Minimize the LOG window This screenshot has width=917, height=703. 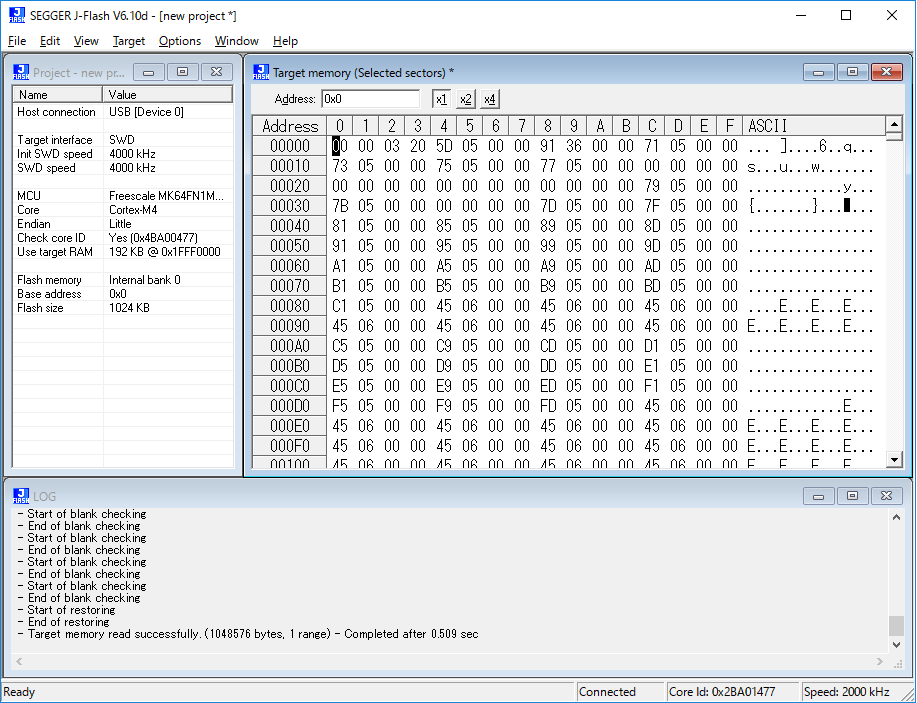[x=819, y=496]
